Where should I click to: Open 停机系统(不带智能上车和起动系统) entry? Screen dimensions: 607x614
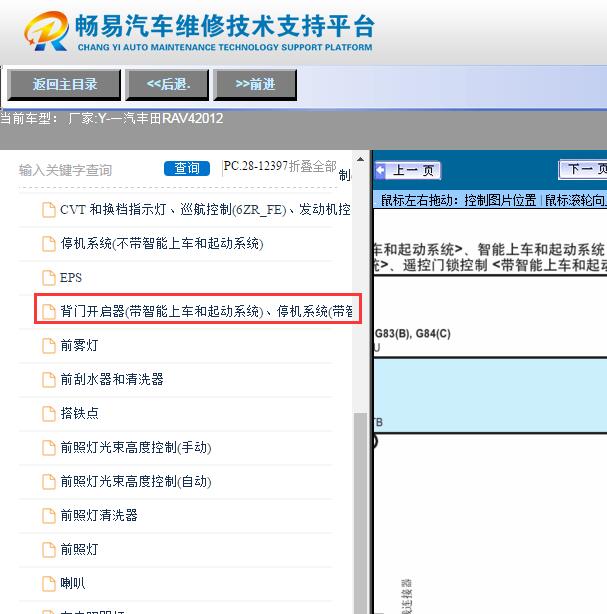click(162, 244)
